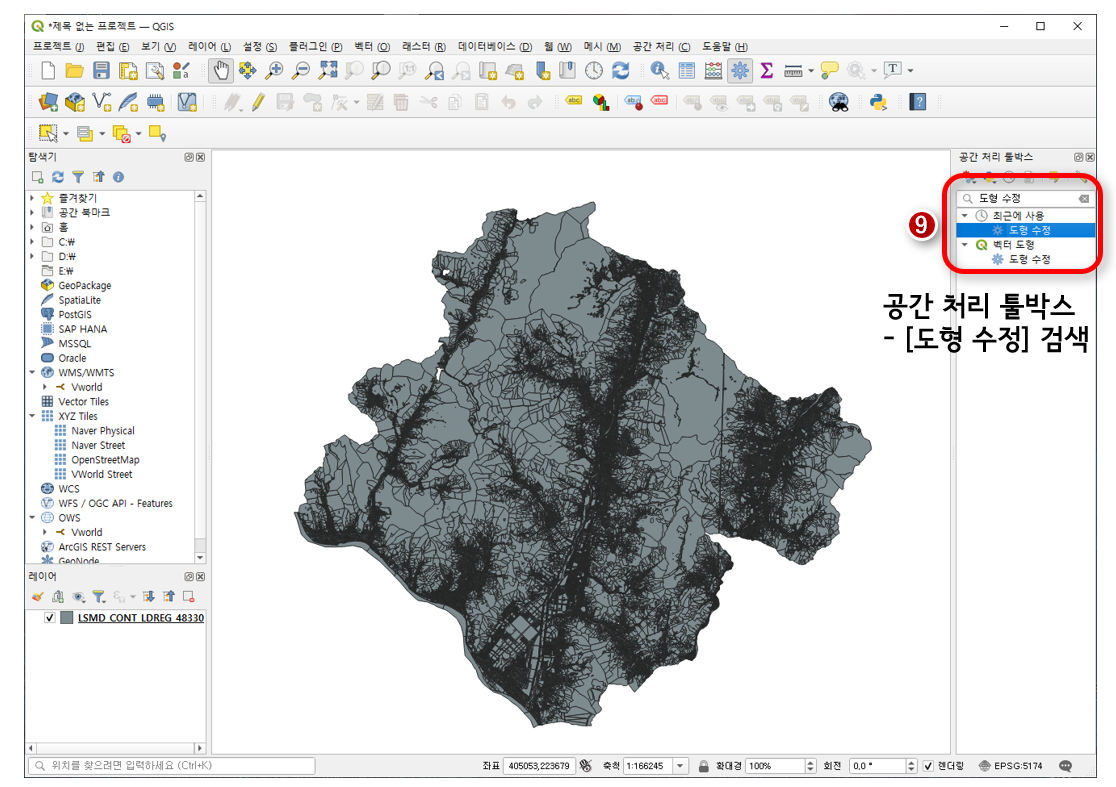Select the highlighted Fix geometries algorithm
This screenshot has height=787, width=1116.
(x=1025, y=230)
